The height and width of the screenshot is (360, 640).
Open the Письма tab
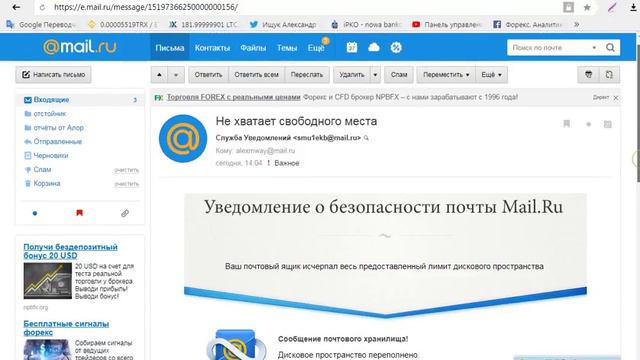coord(170,48)
